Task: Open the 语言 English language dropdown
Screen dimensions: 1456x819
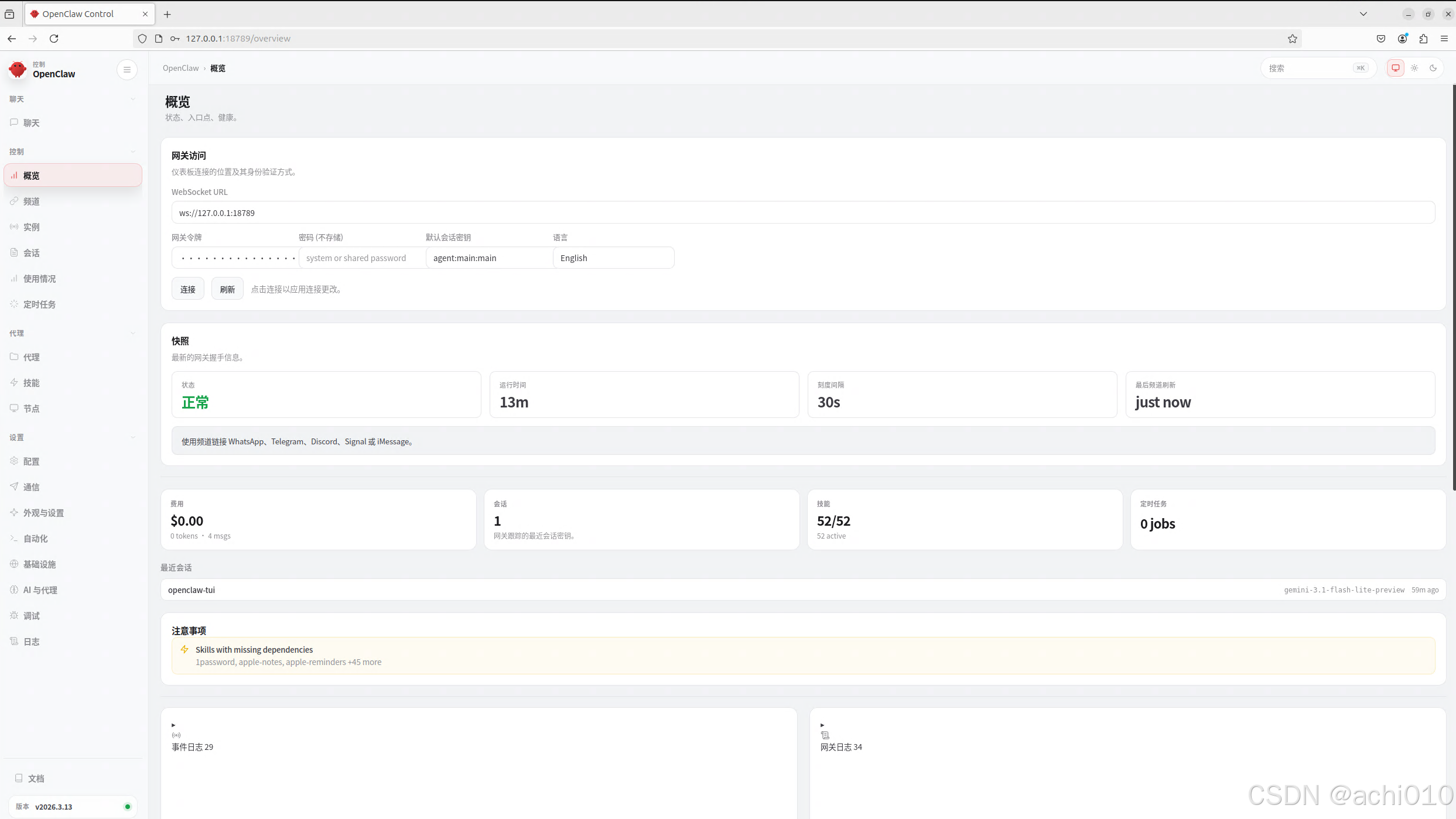Action: coord(613,258)
